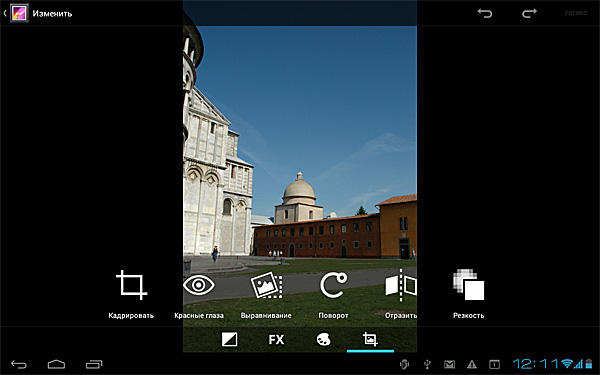Switch to the exposure contrast tab

point(229,339)
